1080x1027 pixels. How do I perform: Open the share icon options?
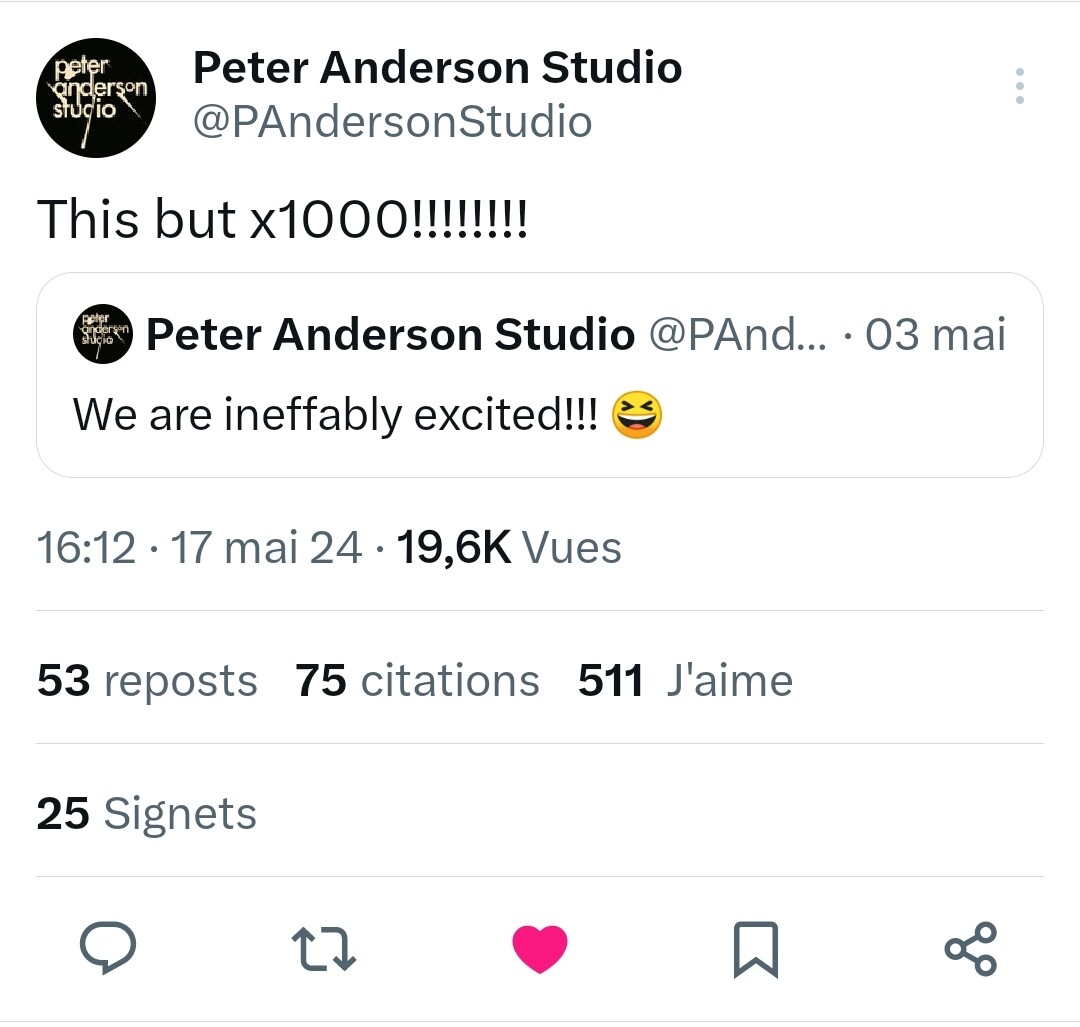click(x=970, y=948)
